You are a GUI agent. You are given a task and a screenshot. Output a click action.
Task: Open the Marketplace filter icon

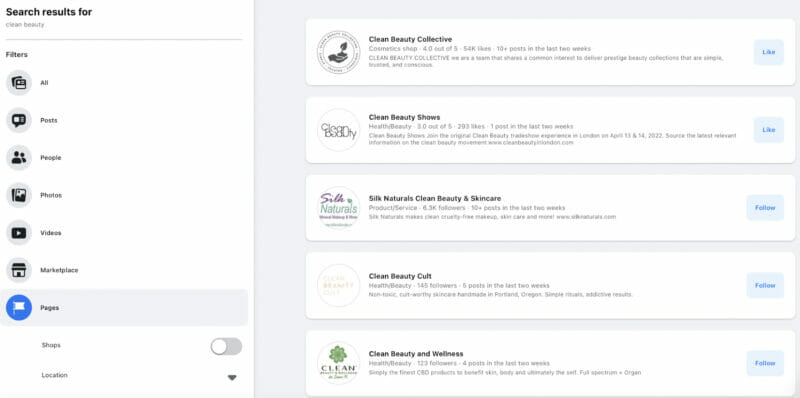pyautogui.click(x=19, y=270)
